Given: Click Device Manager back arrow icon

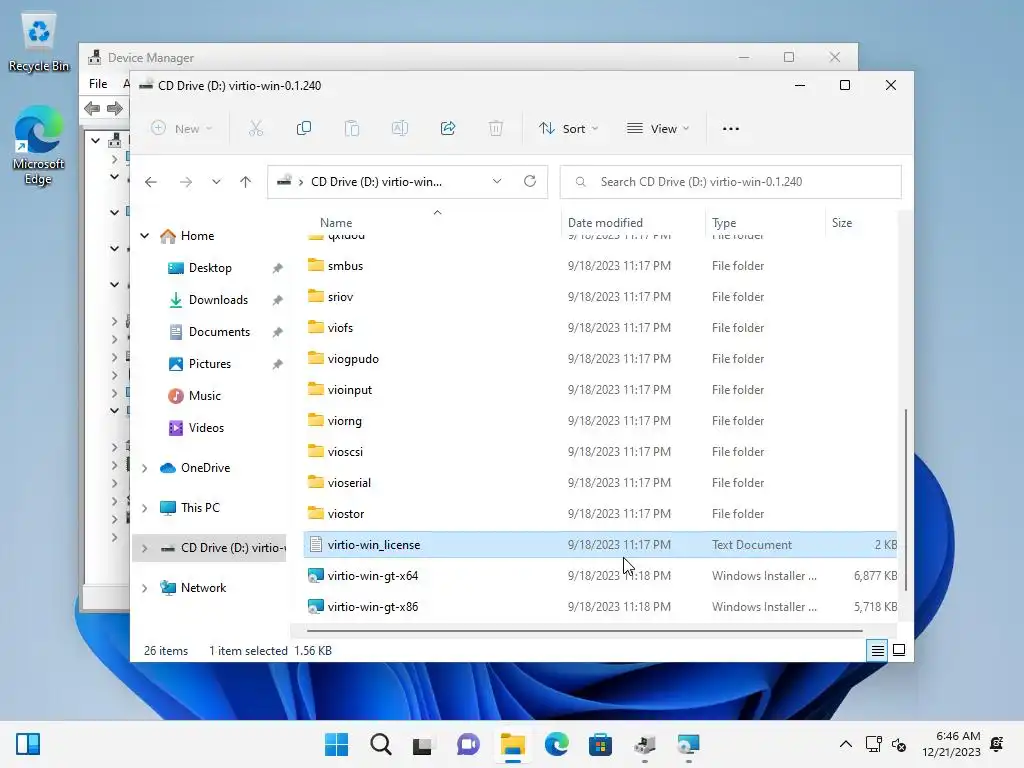Looking at the screenshot, I should coord(92,108).
